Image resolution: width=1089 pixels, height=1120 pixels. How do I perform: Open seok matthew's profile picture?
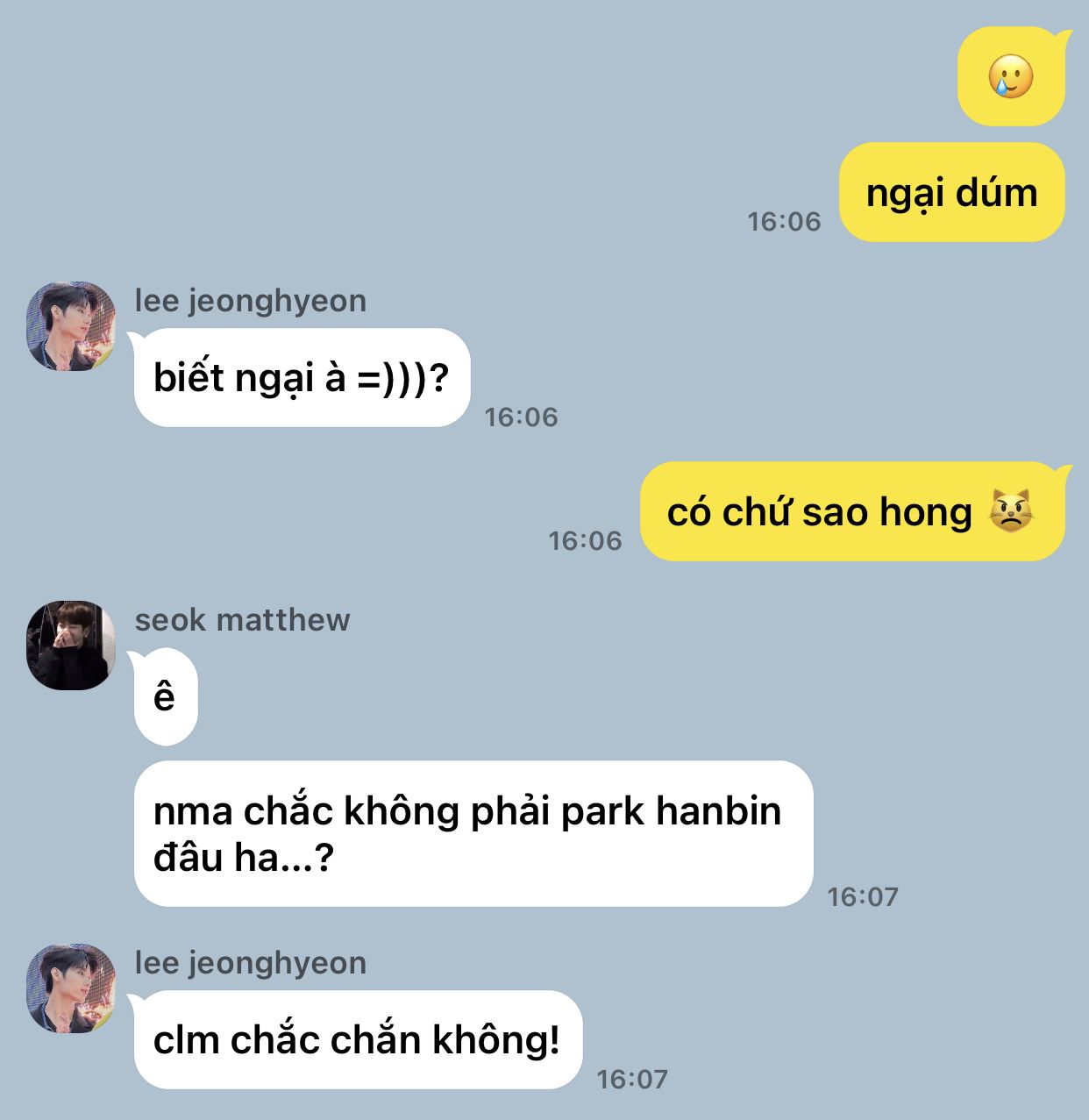pyautogui.click(x=71, y=646)
